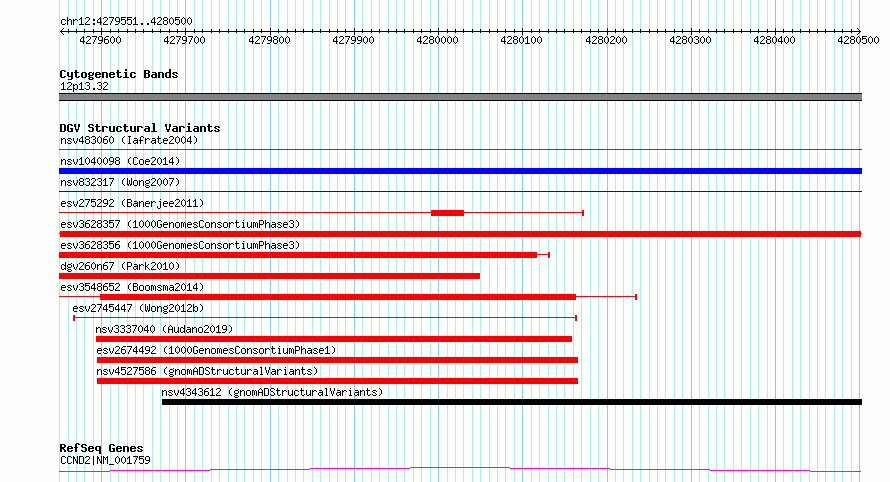Click the dgv260n67 (Park2010) label
The image size is (890, 482).
[120, 266]
